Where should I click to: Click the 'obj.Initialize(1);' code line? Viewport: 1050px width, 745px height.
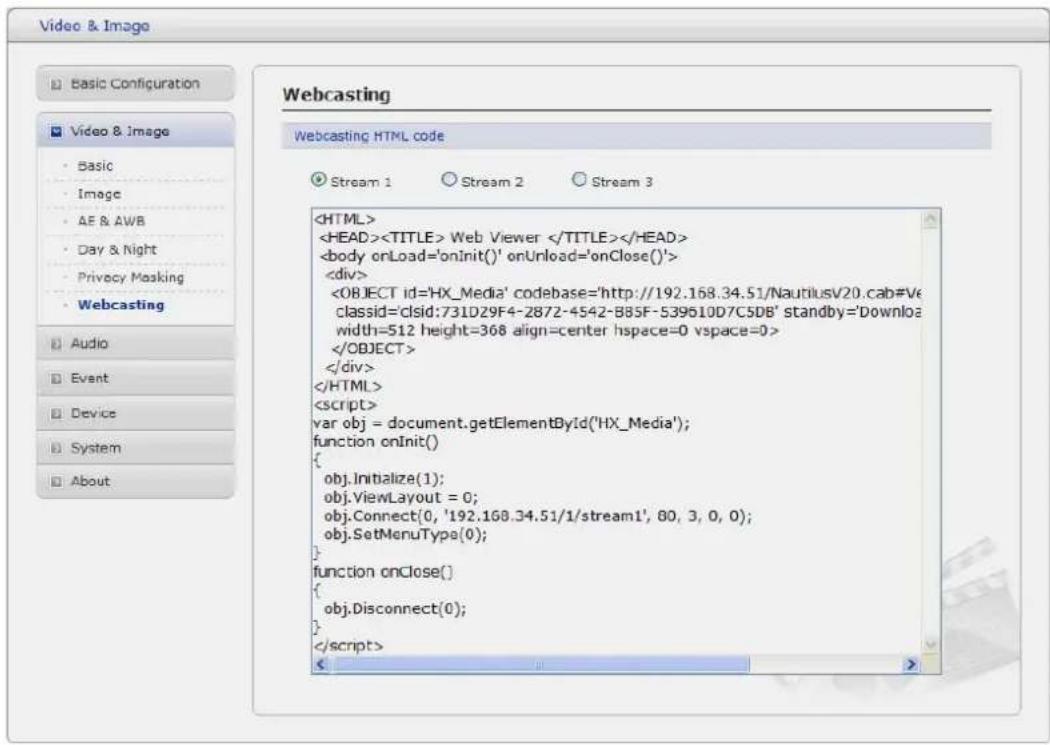(384, 479)
